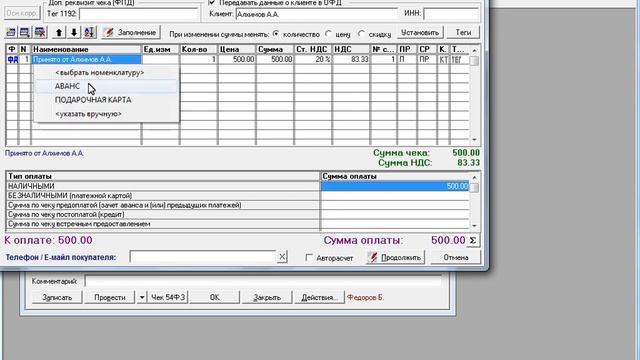Select ПОДАРОЧНАЯ КАРТА in the popup menu
Viewport: 640px width, 360px height.
[x=107, y=100]
